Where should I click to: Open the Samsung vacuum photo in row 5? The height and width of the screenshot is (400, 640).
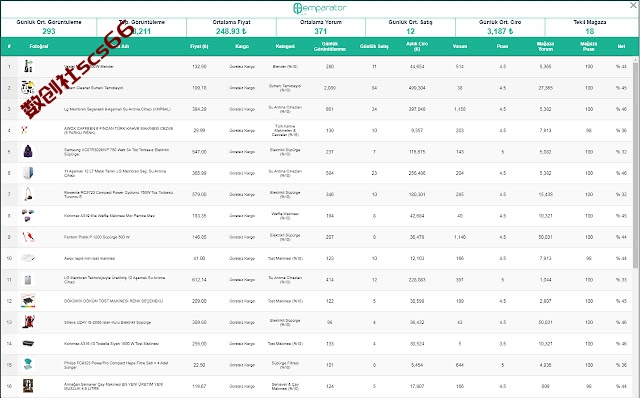coord(28,151)
